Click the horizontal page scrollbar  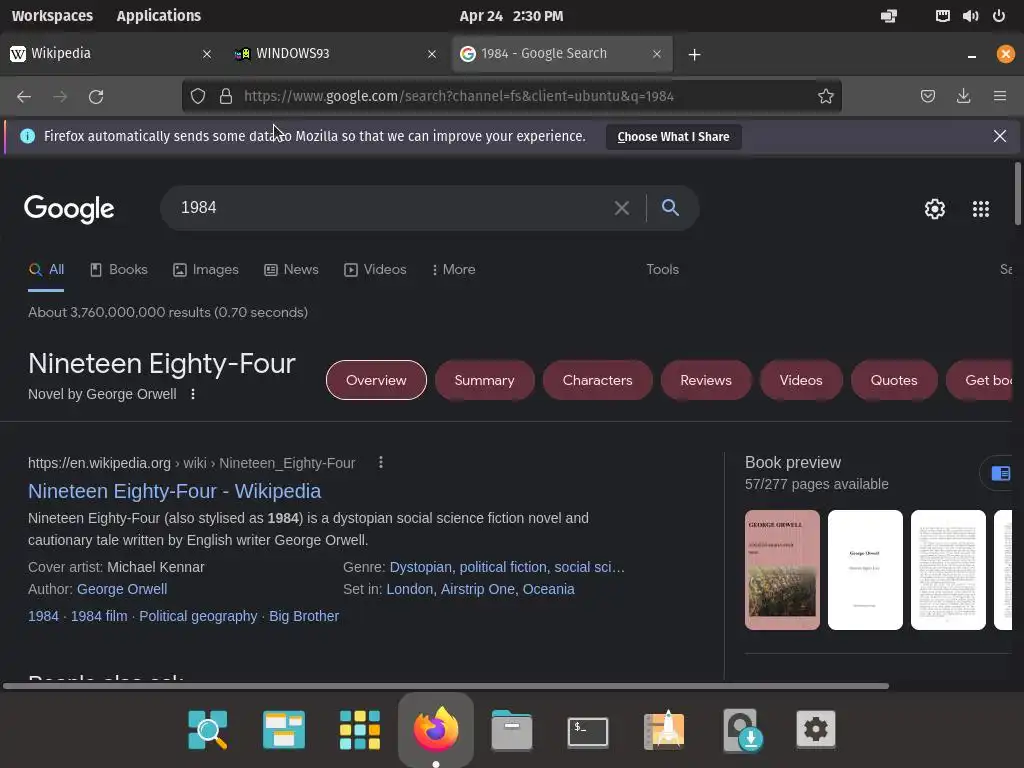tap(446, 686)
